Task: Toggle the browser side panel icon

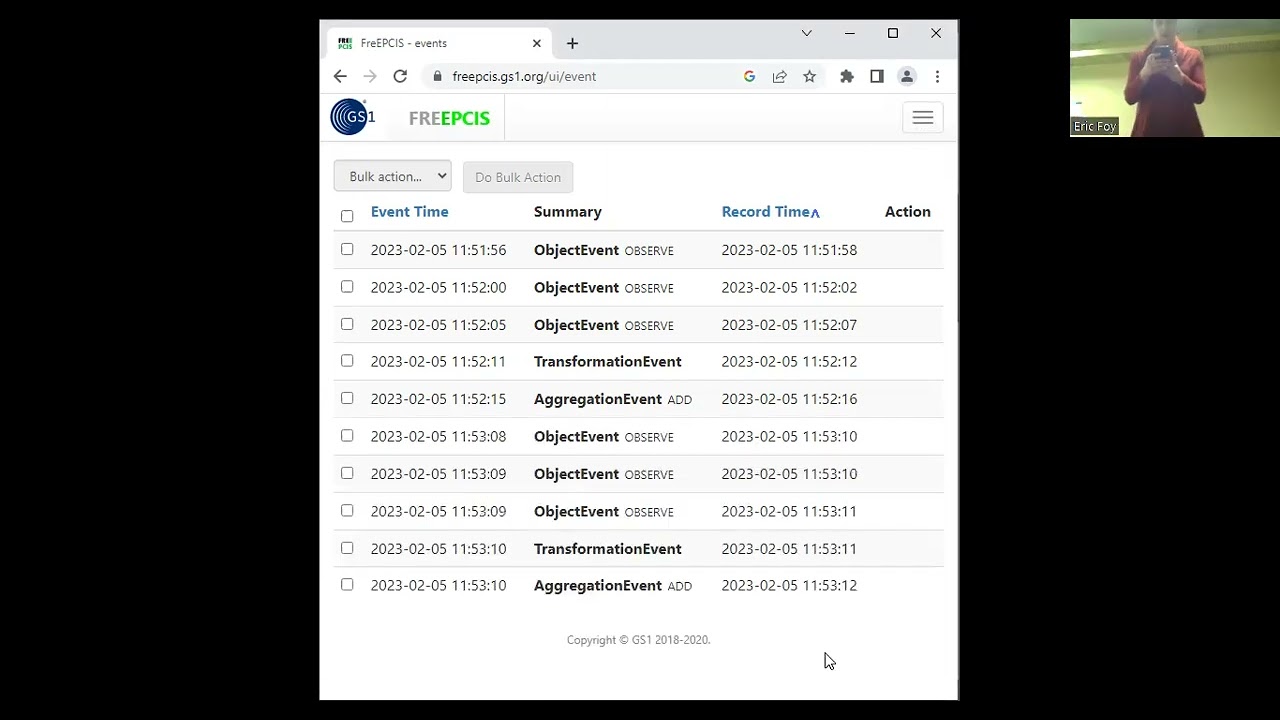Action: (877, 76)
